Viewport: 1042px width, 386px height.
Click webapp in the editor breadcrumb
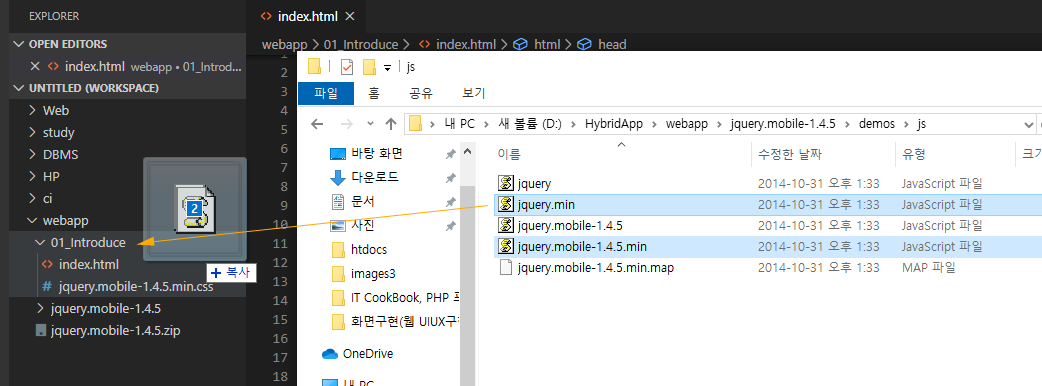(x=285, y=45)
